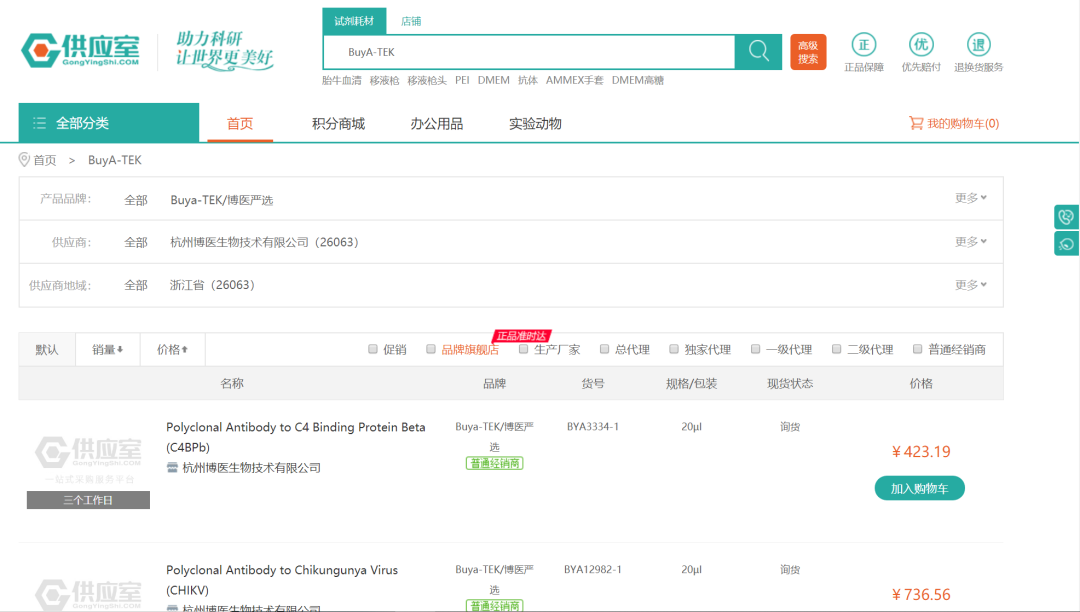1080x612 pixels.
Task: Open the 全部分类 category menu
Action: click(109, 123)
